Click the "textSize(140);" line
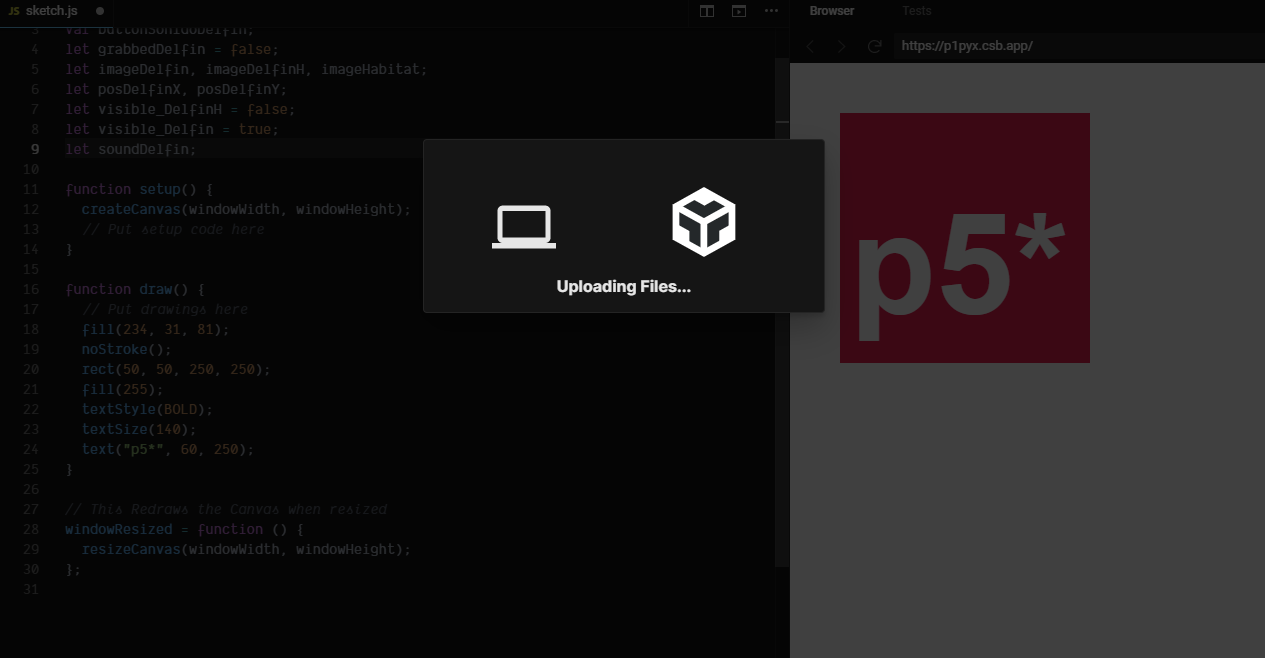Screen dimensions: 1265x658 coord(139,429)
